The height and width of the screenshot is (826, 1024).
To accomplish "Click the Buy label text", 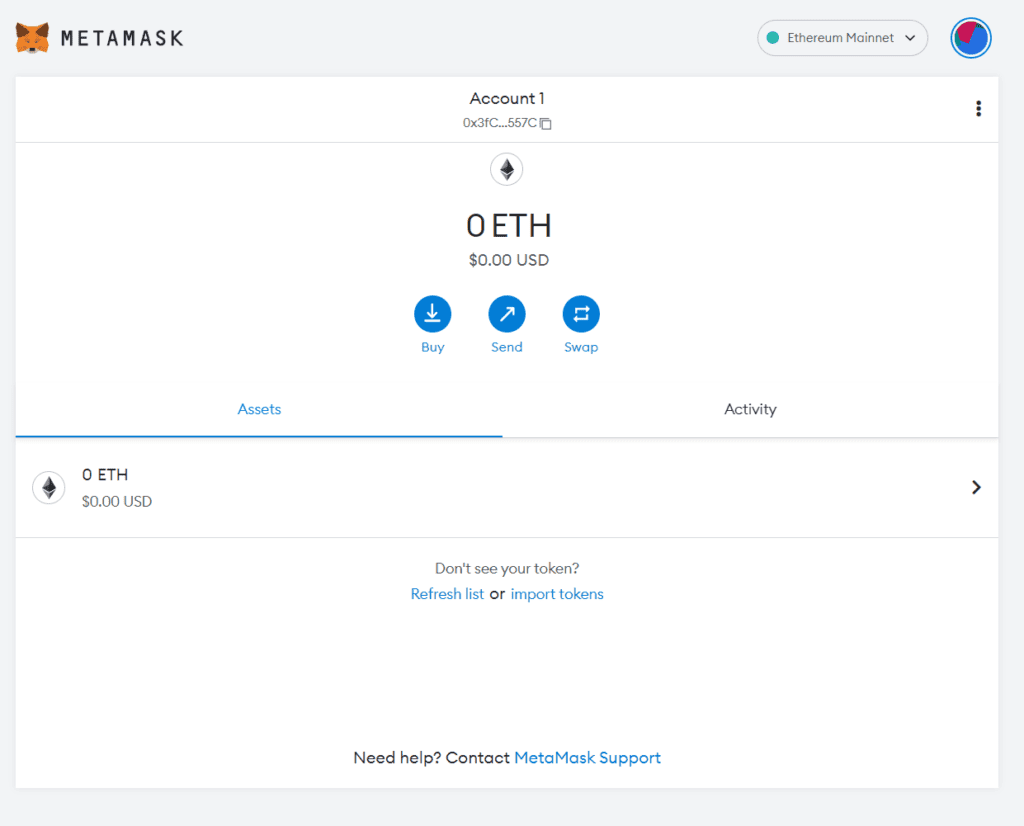I will [x=432, y=347].
